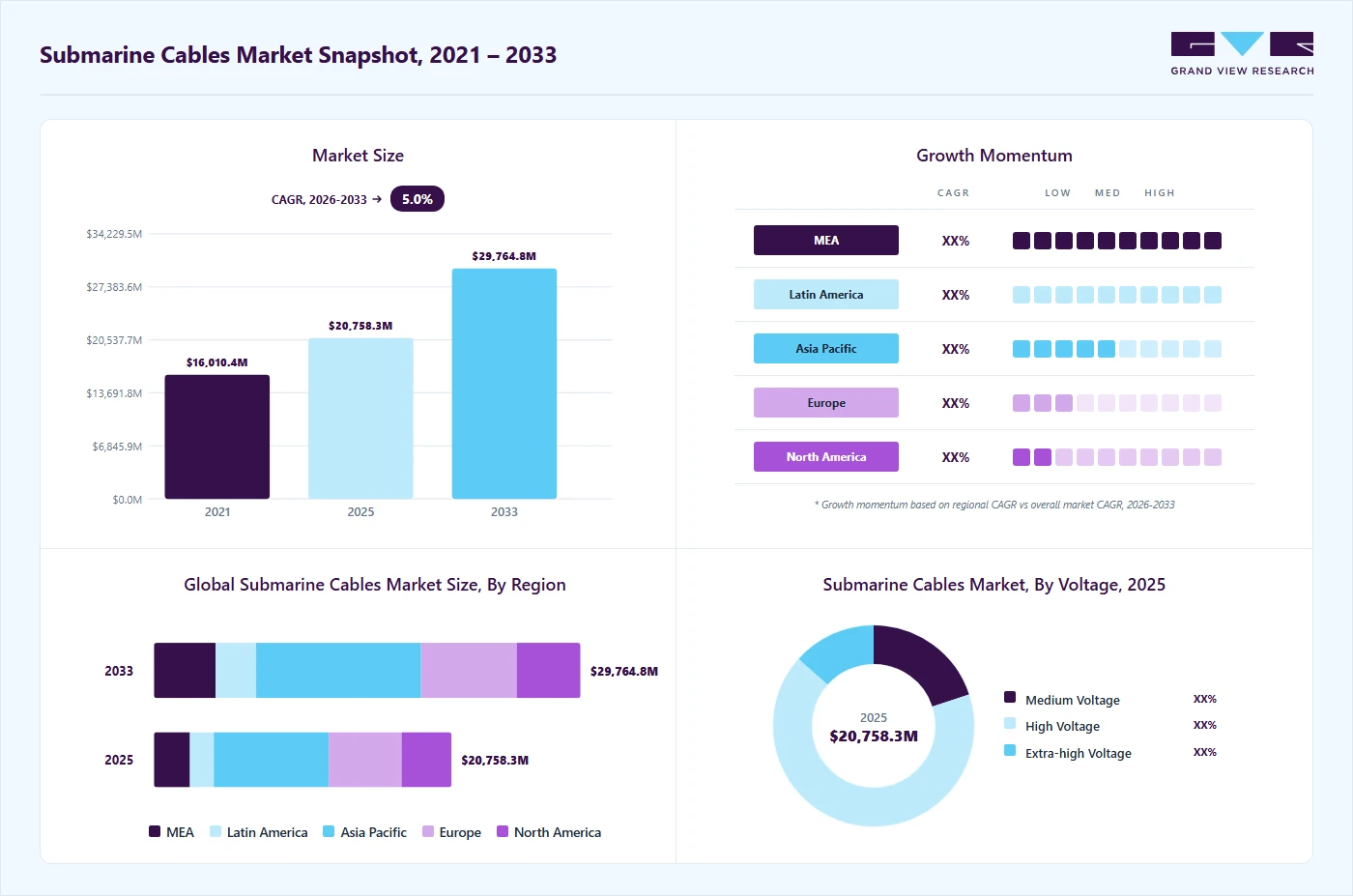Click the Extra-high Voltage XX% value
The width and height of the screenshot is (1353, 896).
point(1205,752)
